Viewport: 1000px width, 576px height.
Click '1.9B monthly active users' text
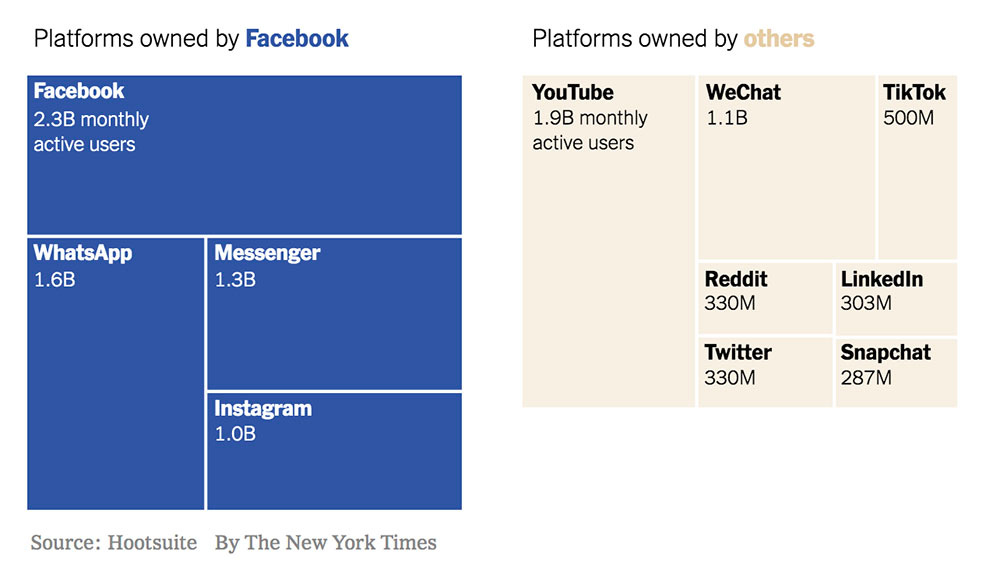pos(590,130)
